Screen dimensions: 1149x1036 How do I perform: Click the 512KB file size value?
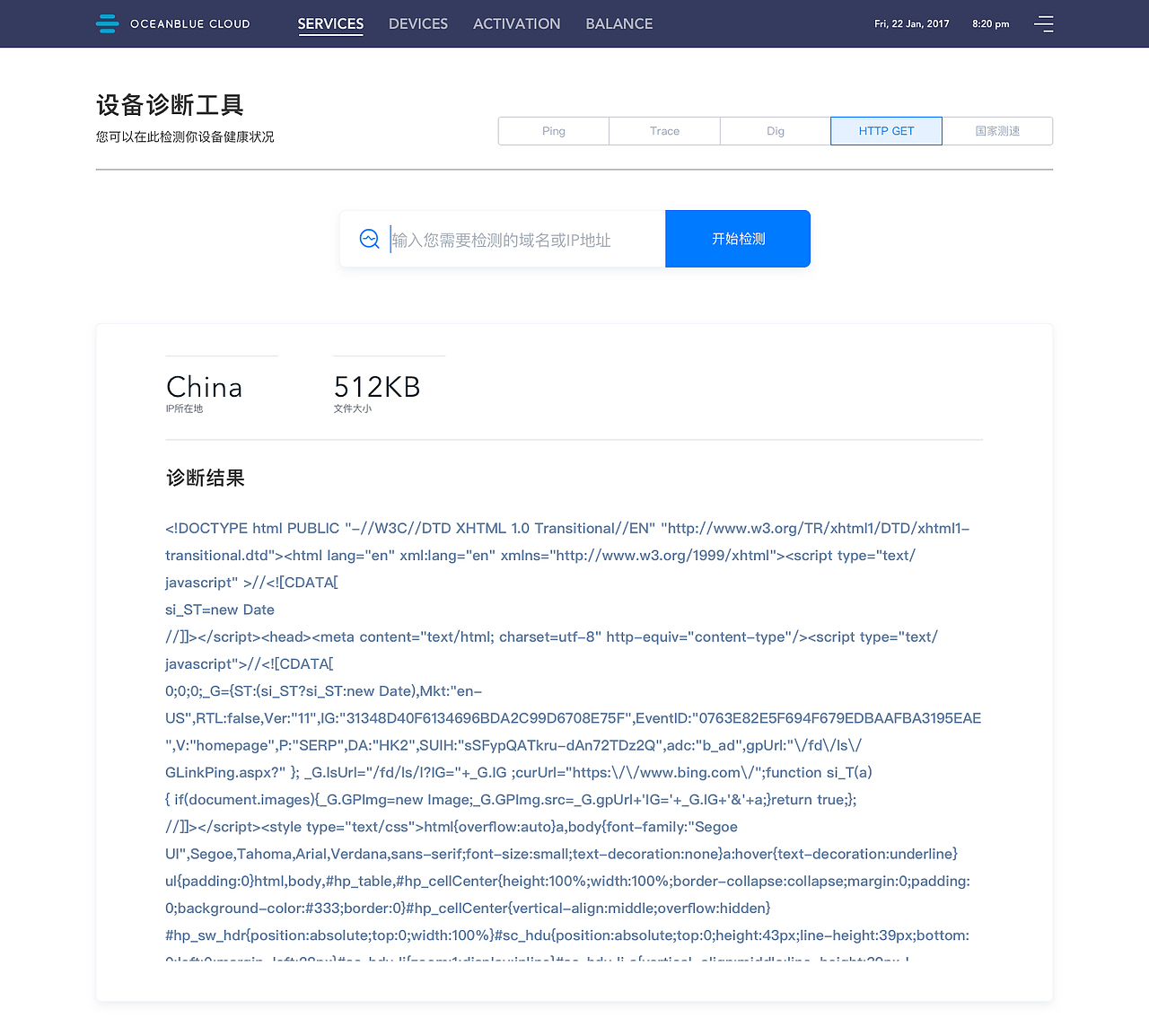tap(377, 387)
